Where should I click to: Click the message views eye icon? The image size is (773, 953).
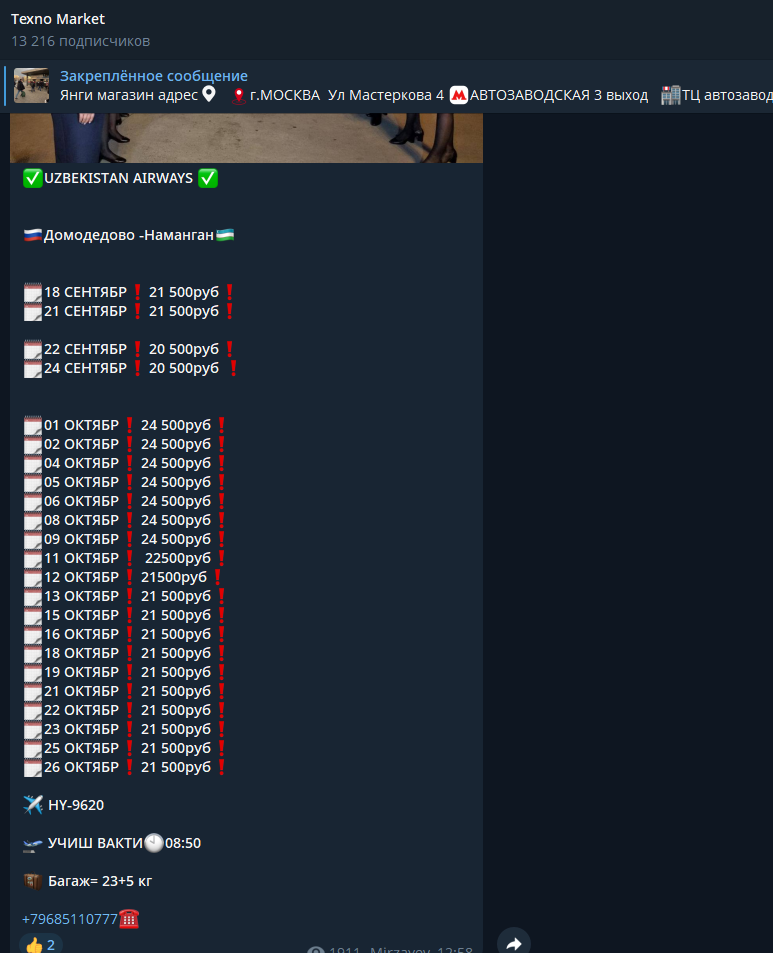pos(315,949)
